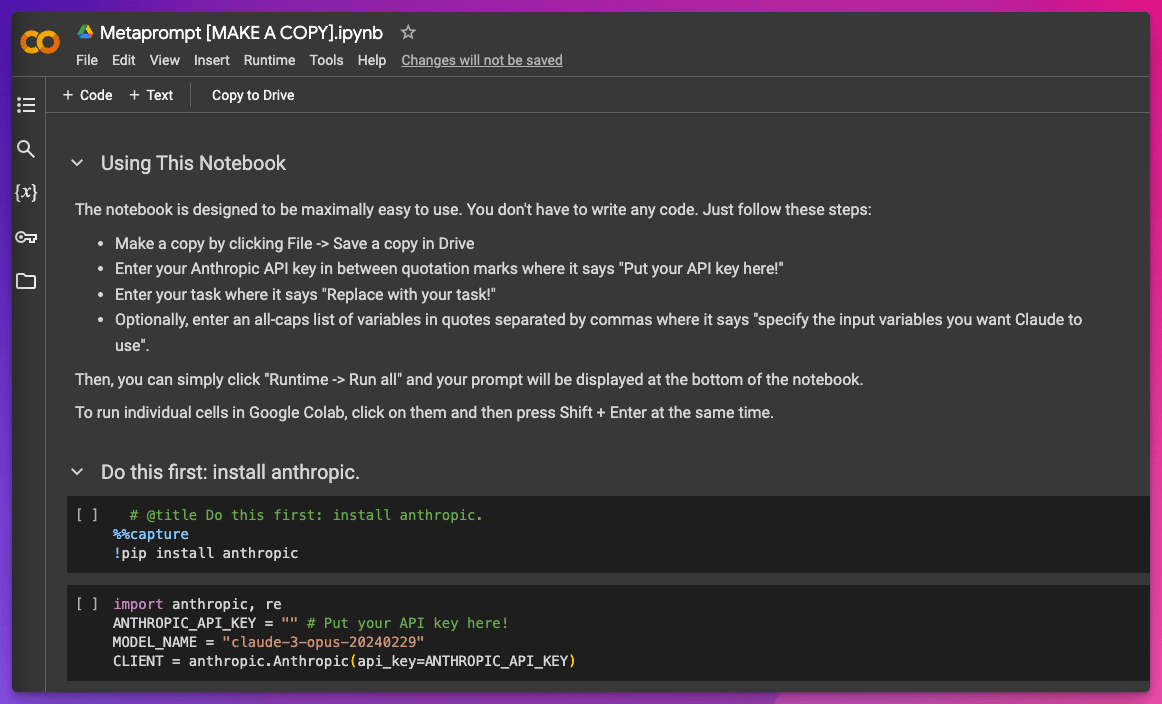Open the File menu
This screenshot has width=1162, height=704.
[87, 60]
